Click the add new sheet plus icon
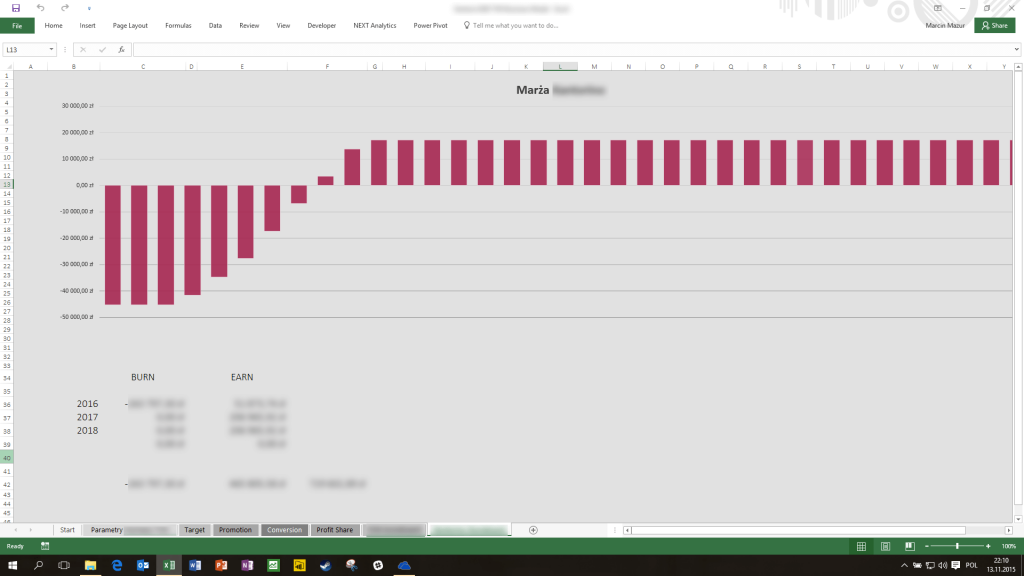 pos(533,530)
